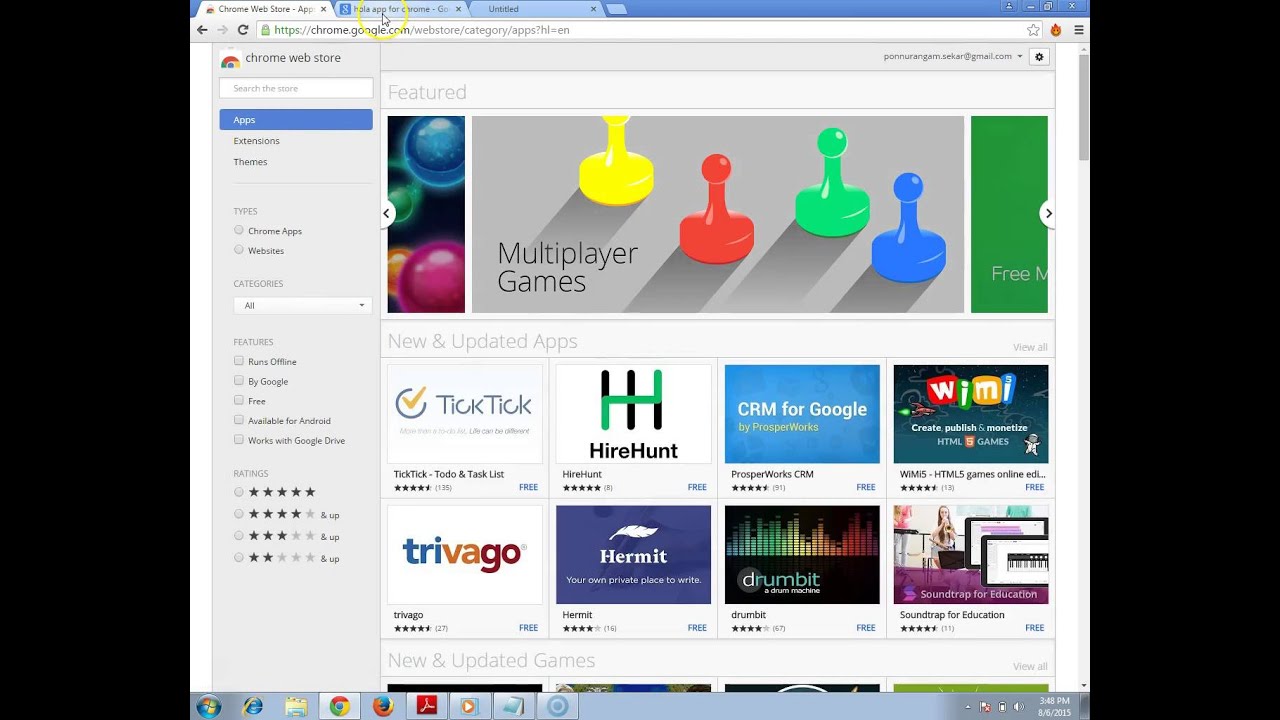The width and height of the screenshot is (1280, 720).
Task: Open the Hermit app tile image
Action: [x=633, y=555]
